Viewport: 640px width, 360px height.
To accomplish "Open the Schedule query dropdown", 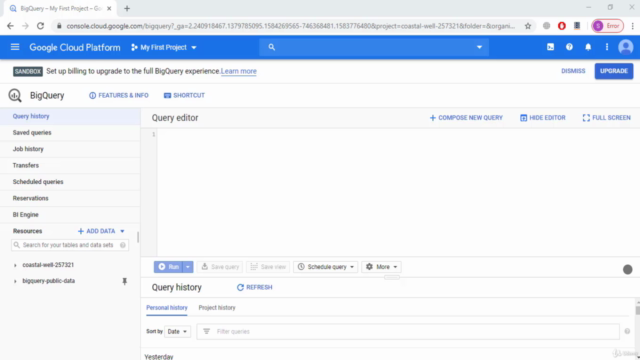I will [x=325, y=267].
